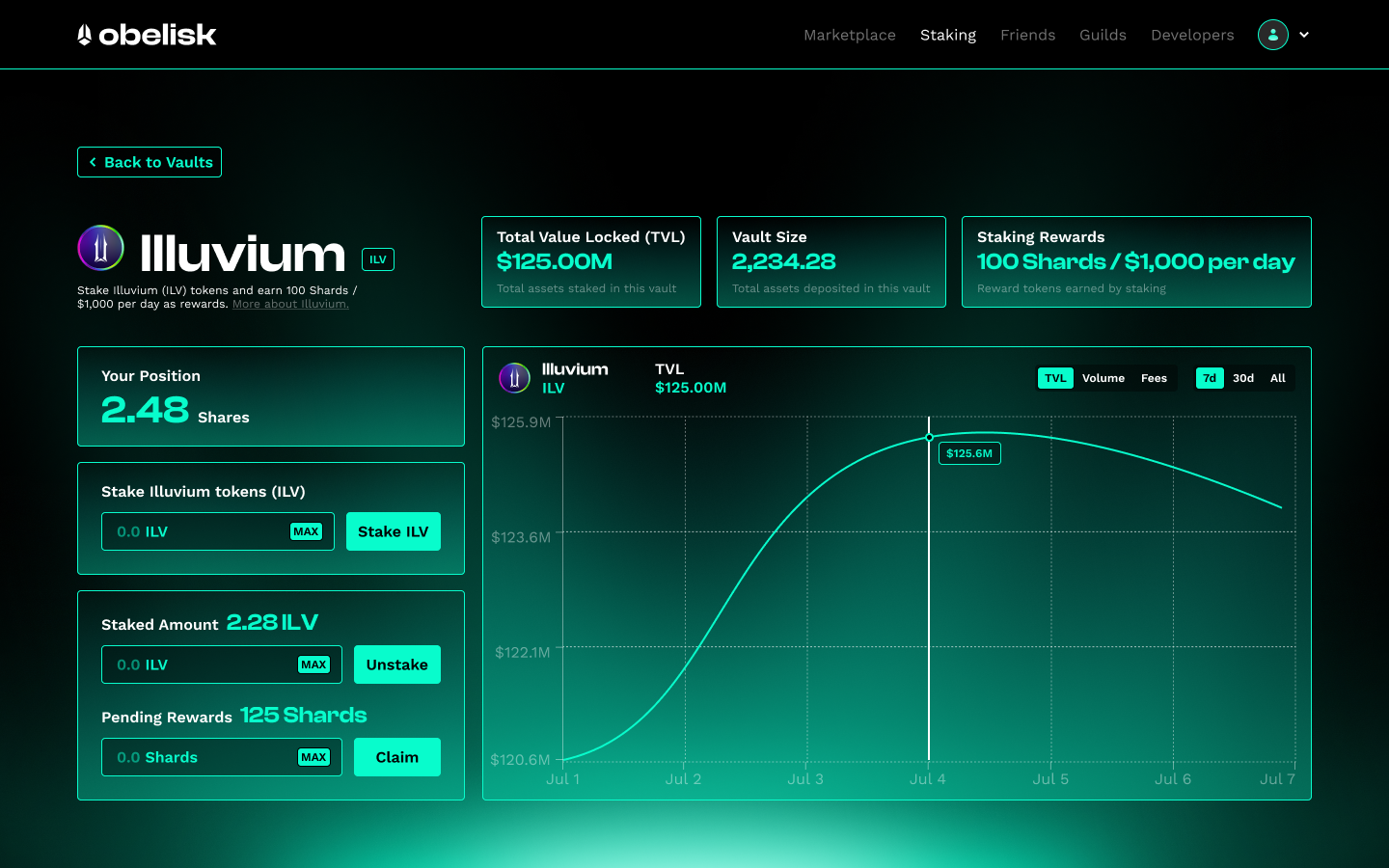Image resolution: width=1389 pixels, height=868 pixels.
Task: Click the Jul 4 data point marker
Action: 929,438
